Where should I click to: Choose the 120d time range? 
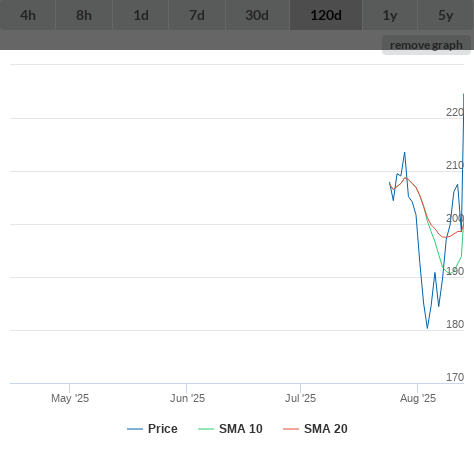[326, 15]
